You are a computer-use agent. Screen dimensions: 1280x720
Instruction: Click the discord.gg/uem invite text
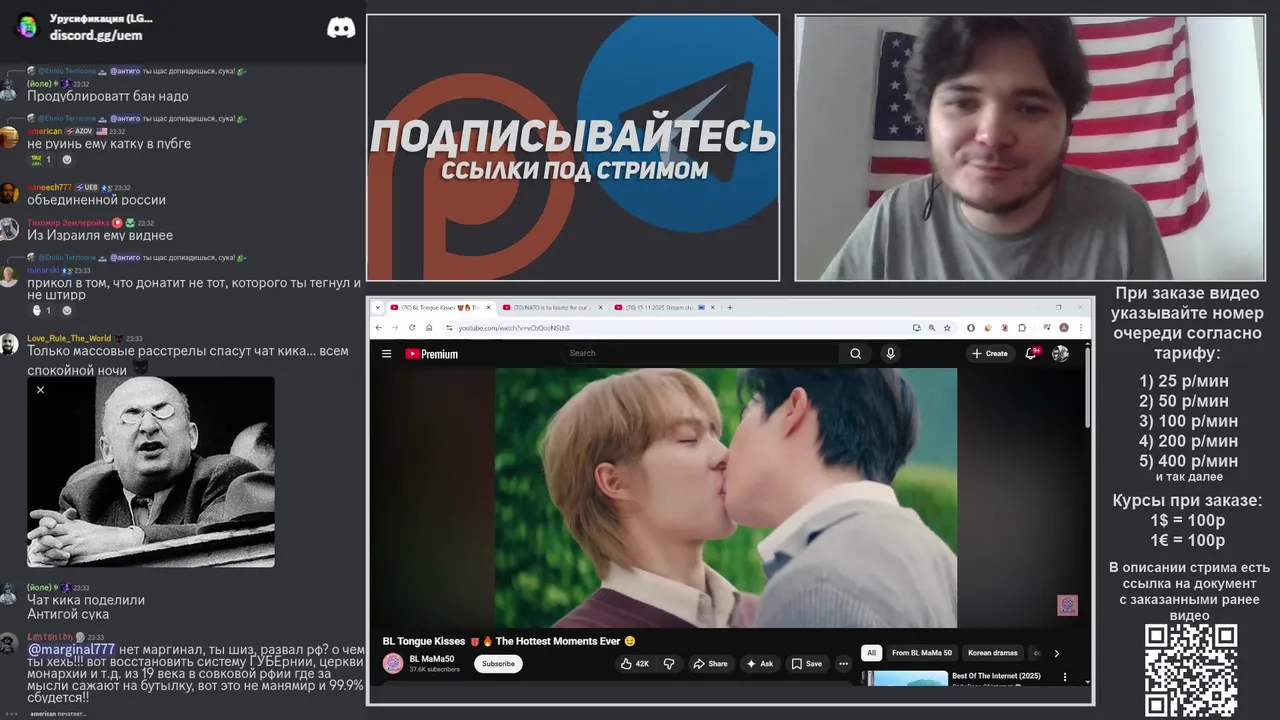[96, 35]
